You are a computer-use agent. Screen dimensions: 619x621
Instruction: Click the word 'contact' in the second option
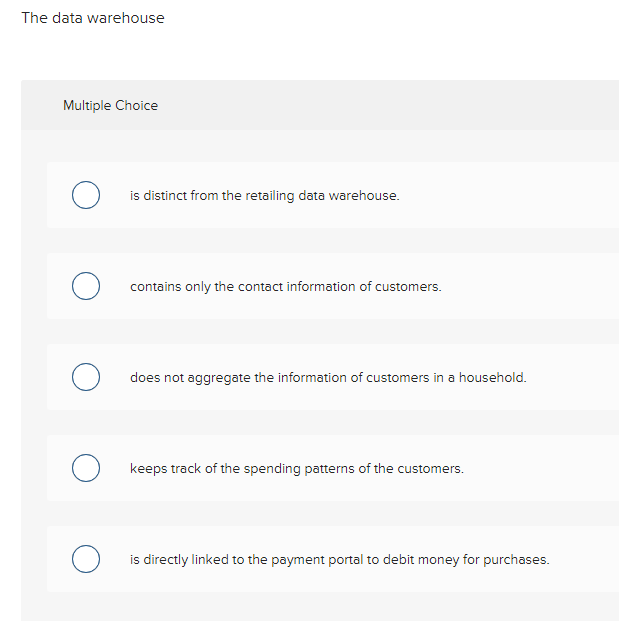[260, 286]
